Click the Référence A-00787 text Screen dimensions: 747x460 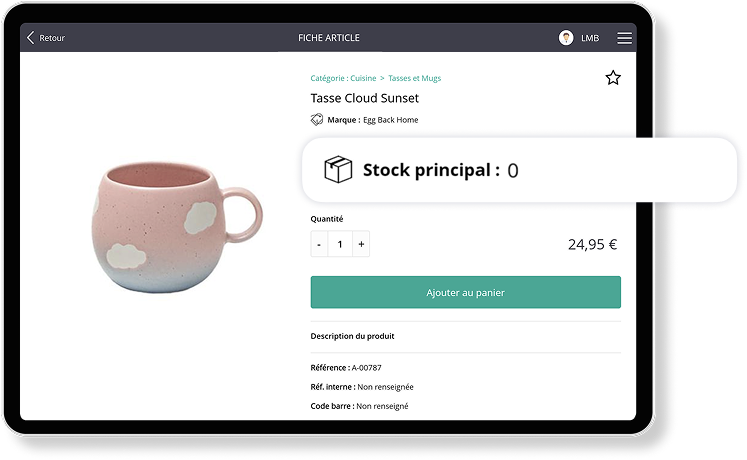coord(346,368)
